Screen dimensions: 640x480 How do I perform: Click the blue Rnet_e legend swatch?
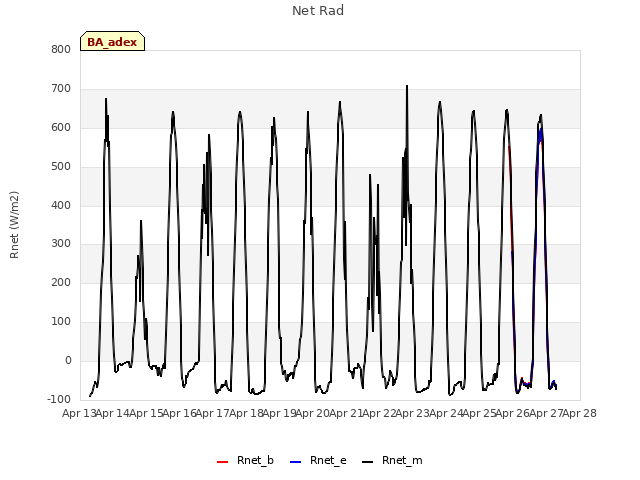pyautogui.click(x=296, y=462)
